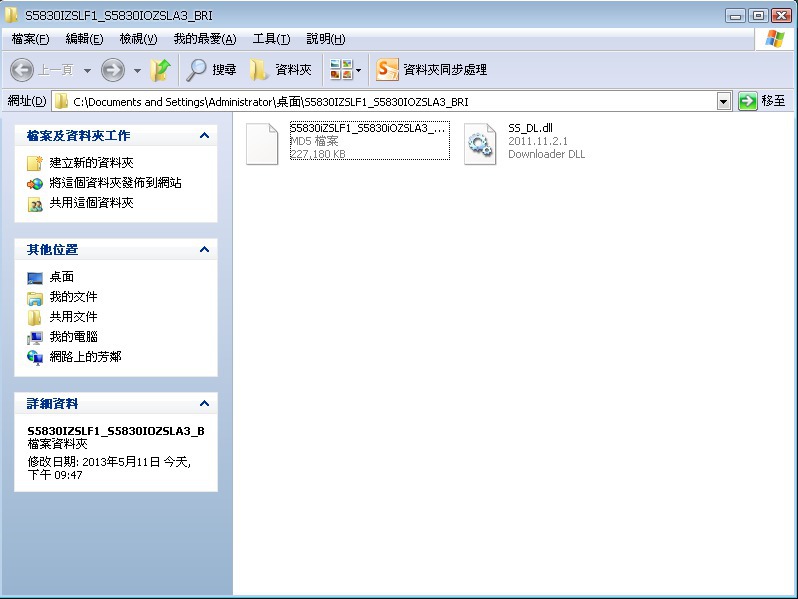Collapse the 檔案及資料夾工作 panel
Image resolution: width=798 pixels, height=599 pixels.
(x=205, y=135)
